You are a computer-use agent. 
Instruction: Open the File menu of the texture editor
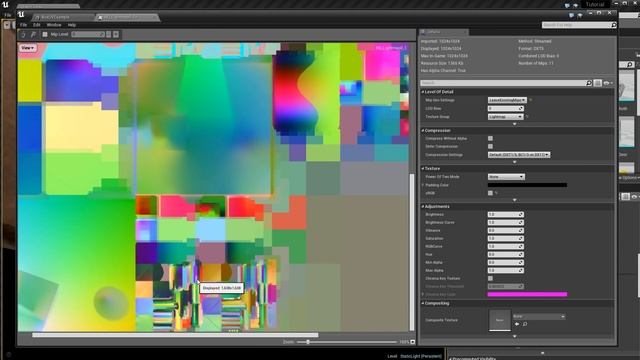23,25
